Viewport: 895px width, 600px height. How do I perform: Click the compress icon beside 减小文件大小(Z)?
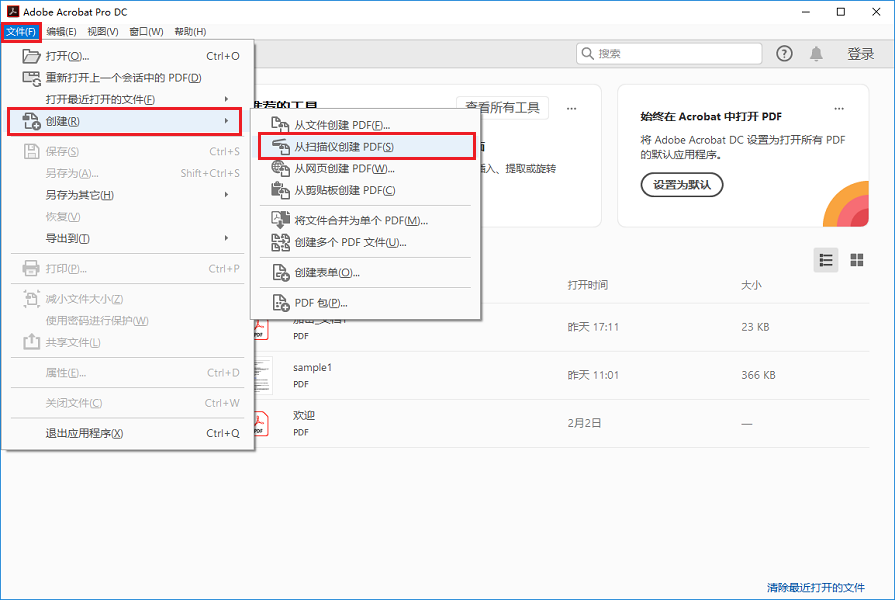coord(31,299)
